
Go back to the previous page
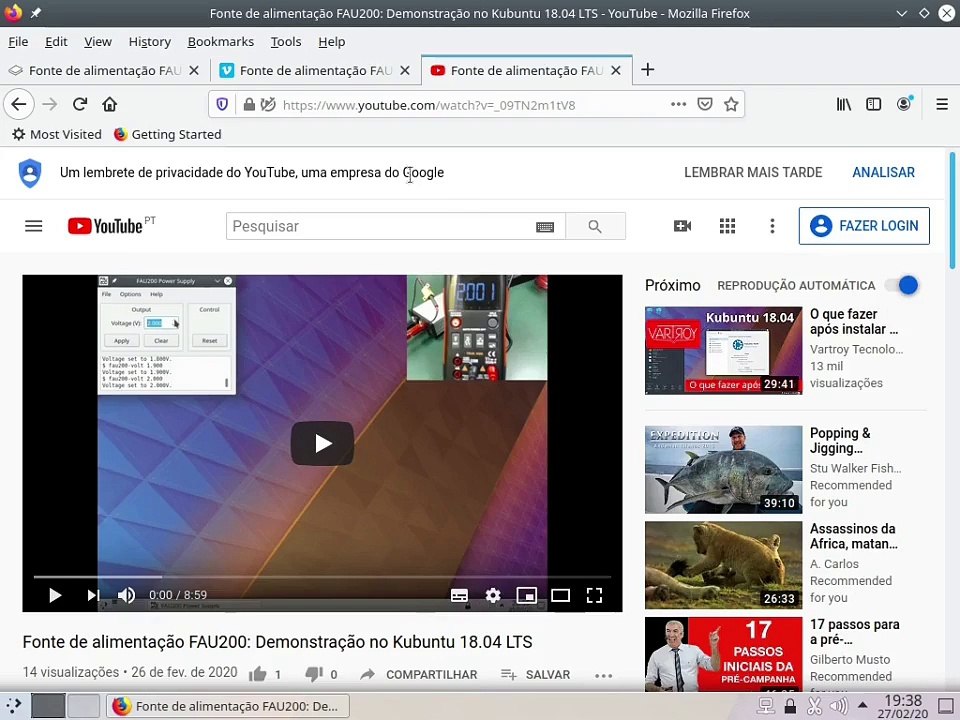[x=18, y=104]
